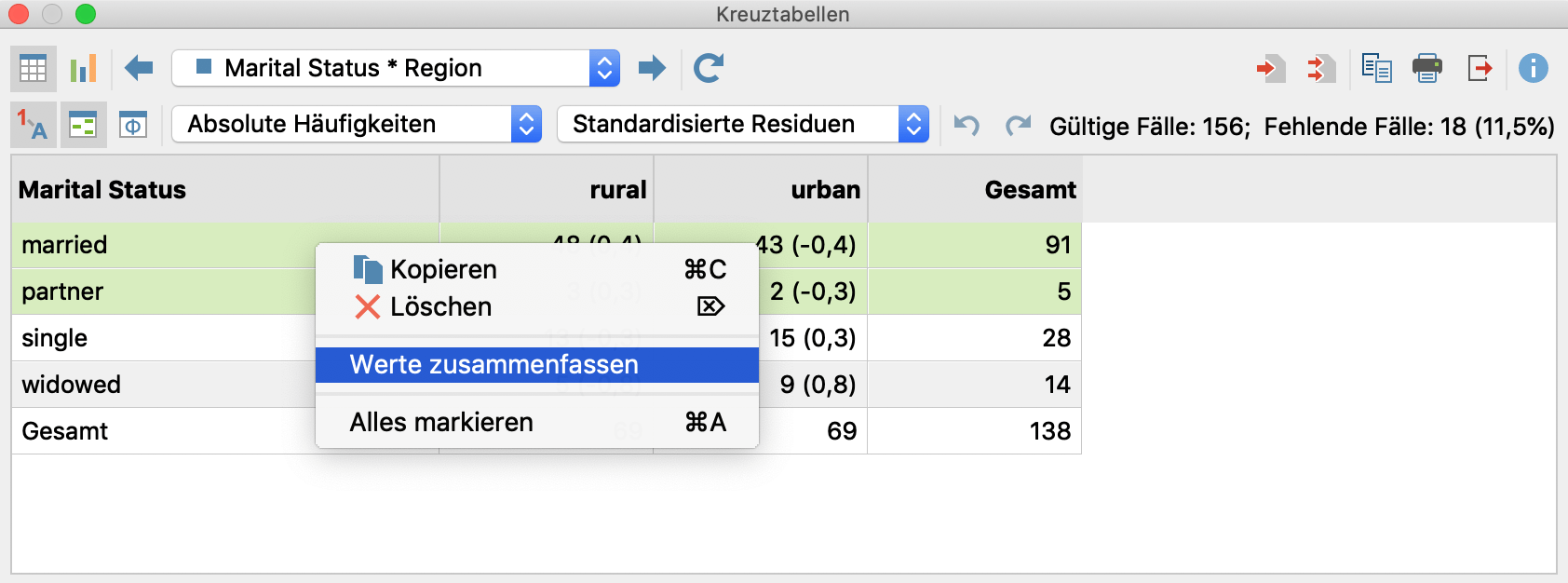Switch to the table view icon
This screenshot has height=583, width=1568.
34,68
